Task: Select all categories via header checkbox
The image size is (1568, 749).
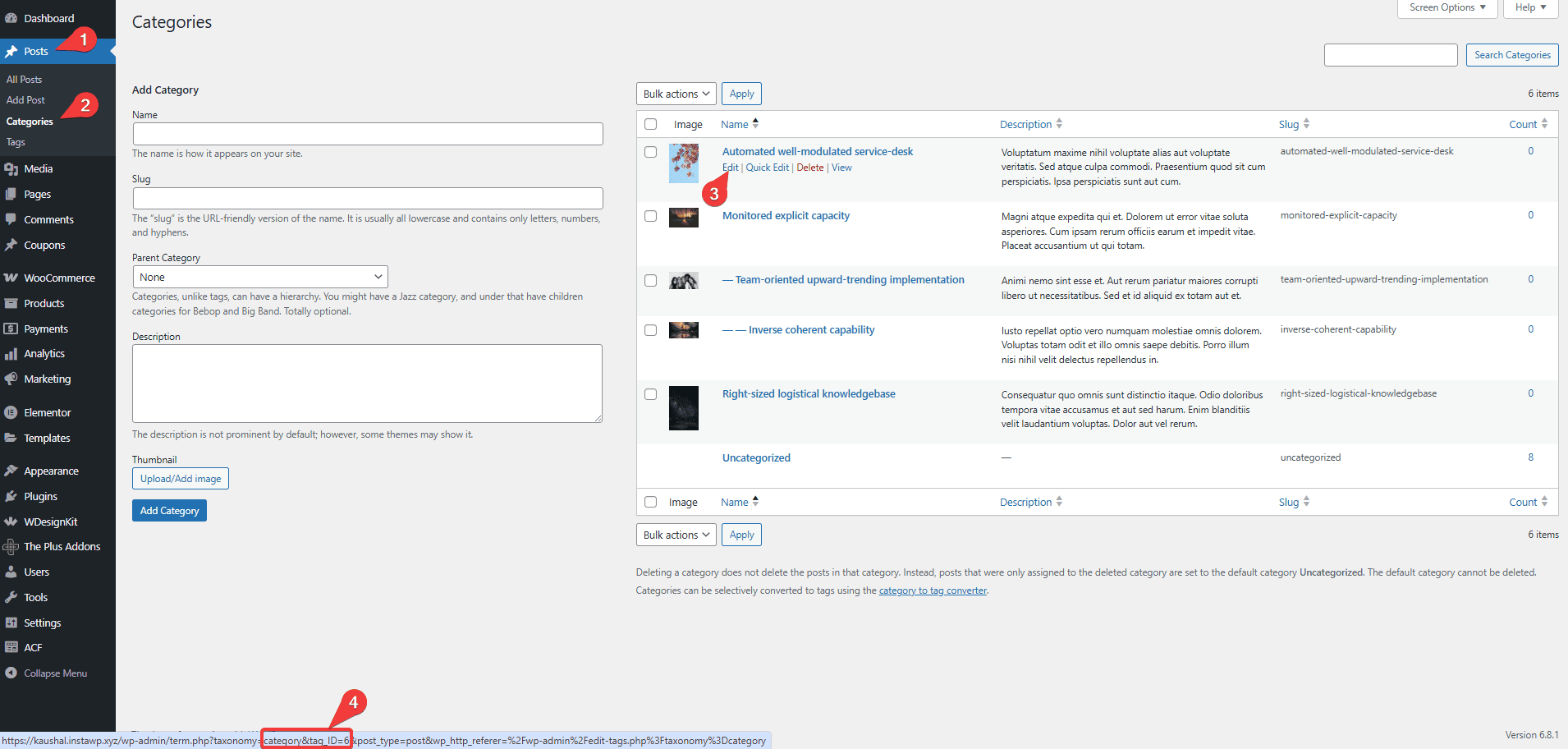Action: (651, 123)
